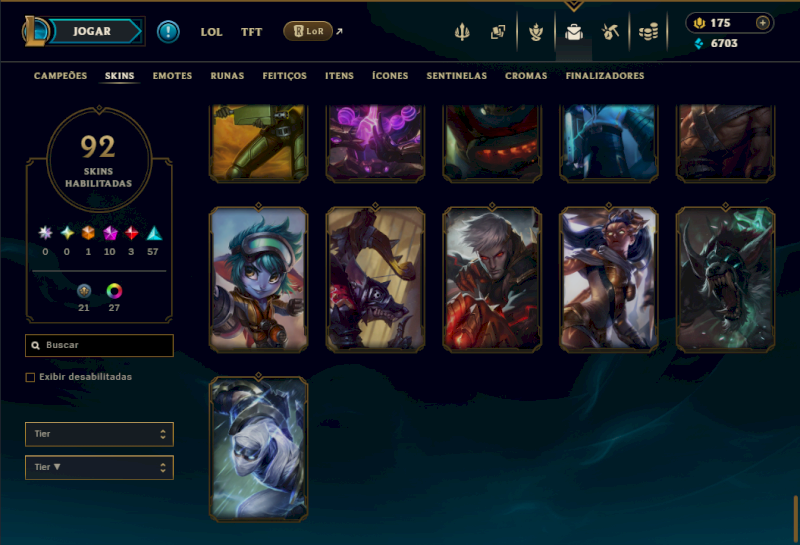Expand the first Tier dropdown
Viewport: 800px width, 545px height.
pos(99,434)
